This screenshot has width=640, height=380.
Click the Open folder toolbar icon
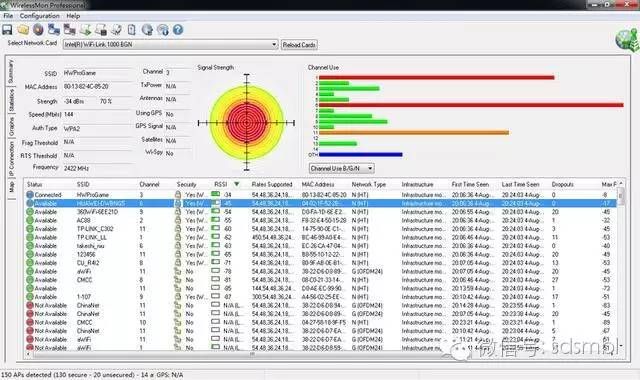pyautogui.click(x=23, y=29)
